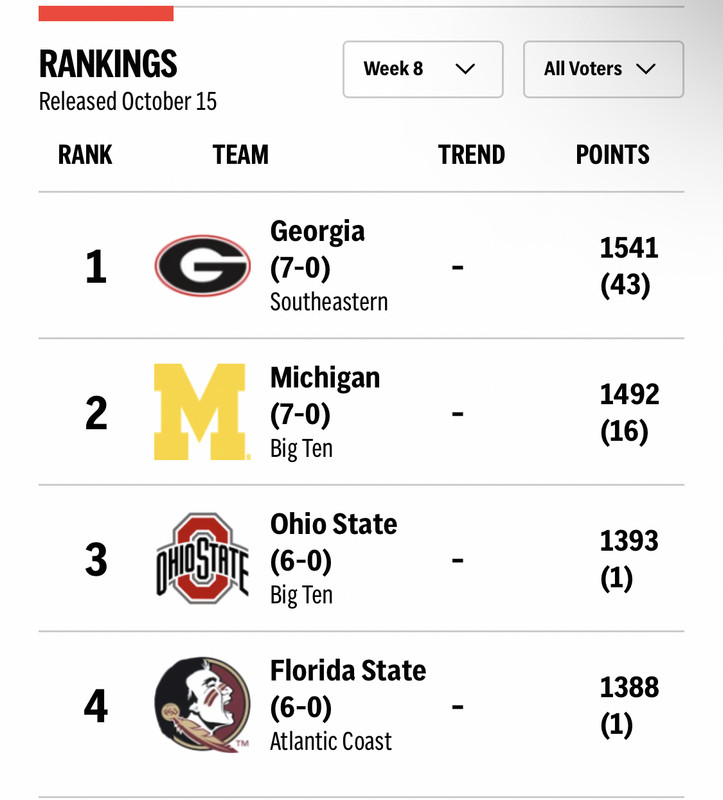Click Michigan's 1492 points value

(629, 394)
